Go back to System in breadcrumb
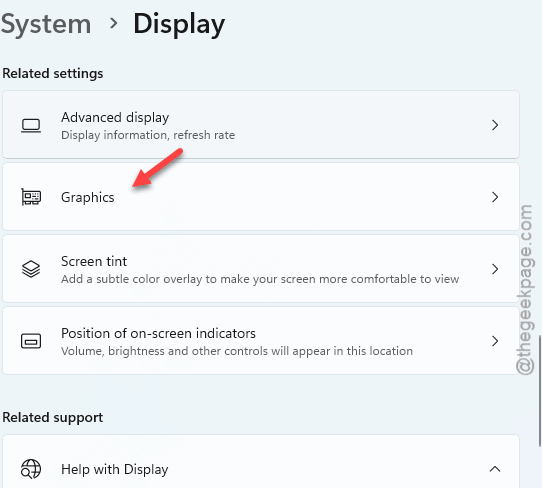 (46, 24)
